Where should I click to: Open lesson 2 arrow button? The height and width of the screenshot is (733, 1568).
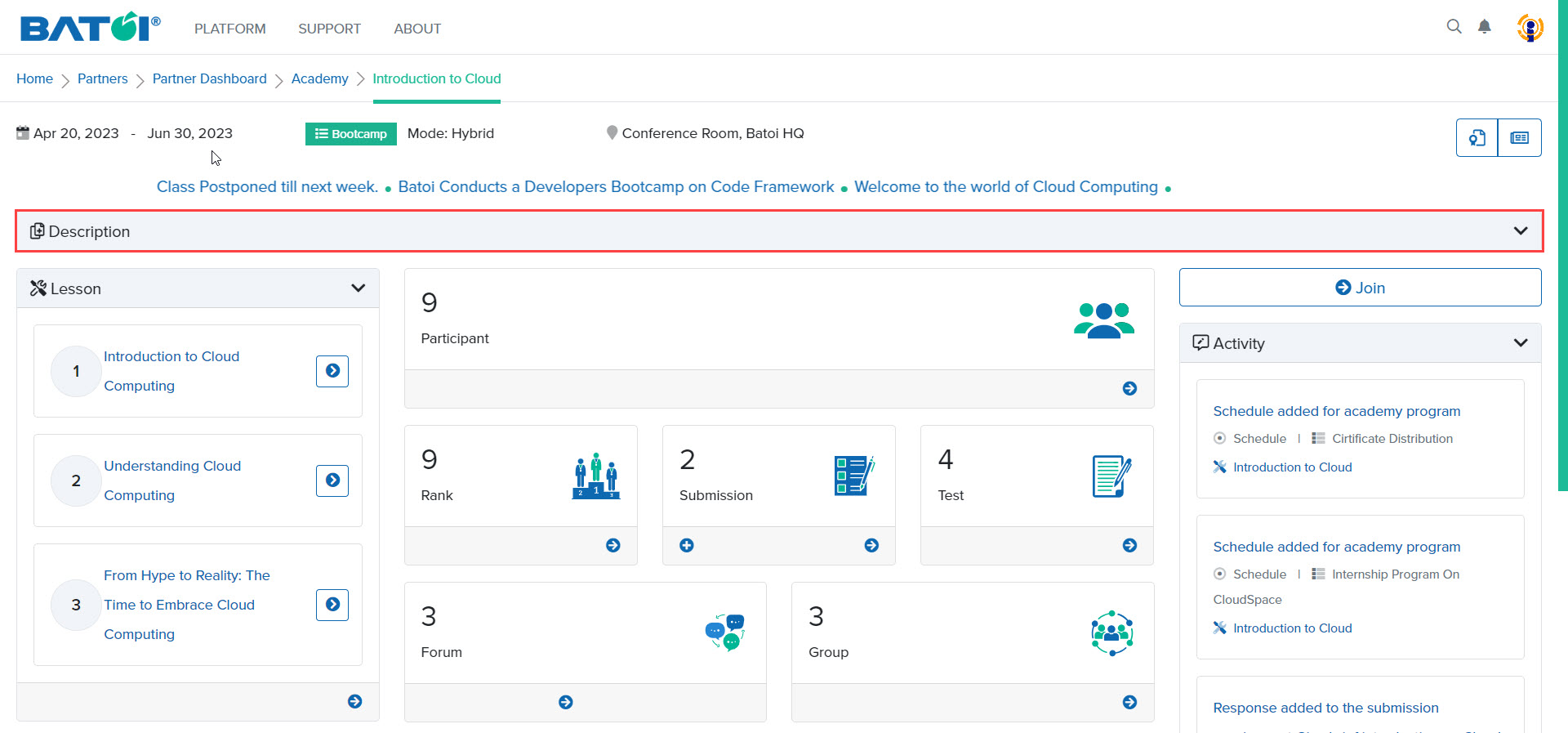[332, 480]
